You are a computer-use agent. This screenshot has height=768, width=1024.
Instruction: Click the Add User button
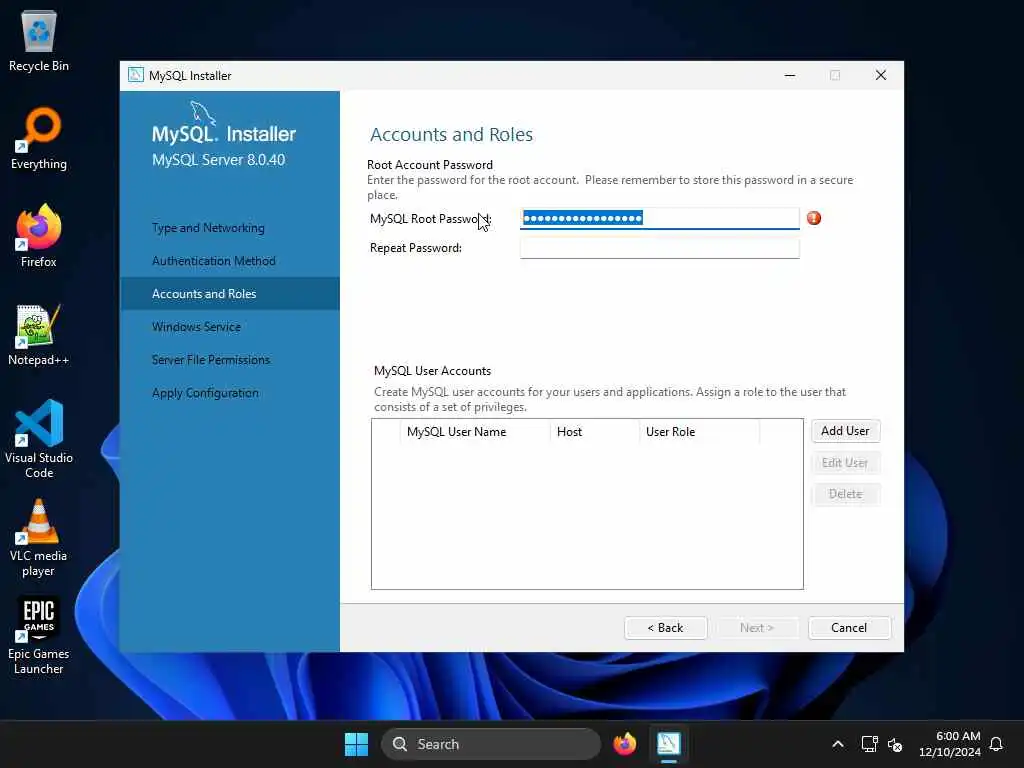pyautogui.click(x=846, y=431)
